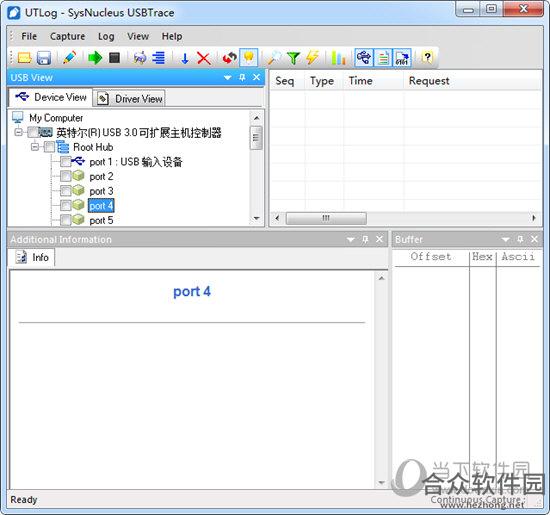
Task: Toggle USB View panel toolbar icon
Action: pyautogui.click(x=364, y=58)
